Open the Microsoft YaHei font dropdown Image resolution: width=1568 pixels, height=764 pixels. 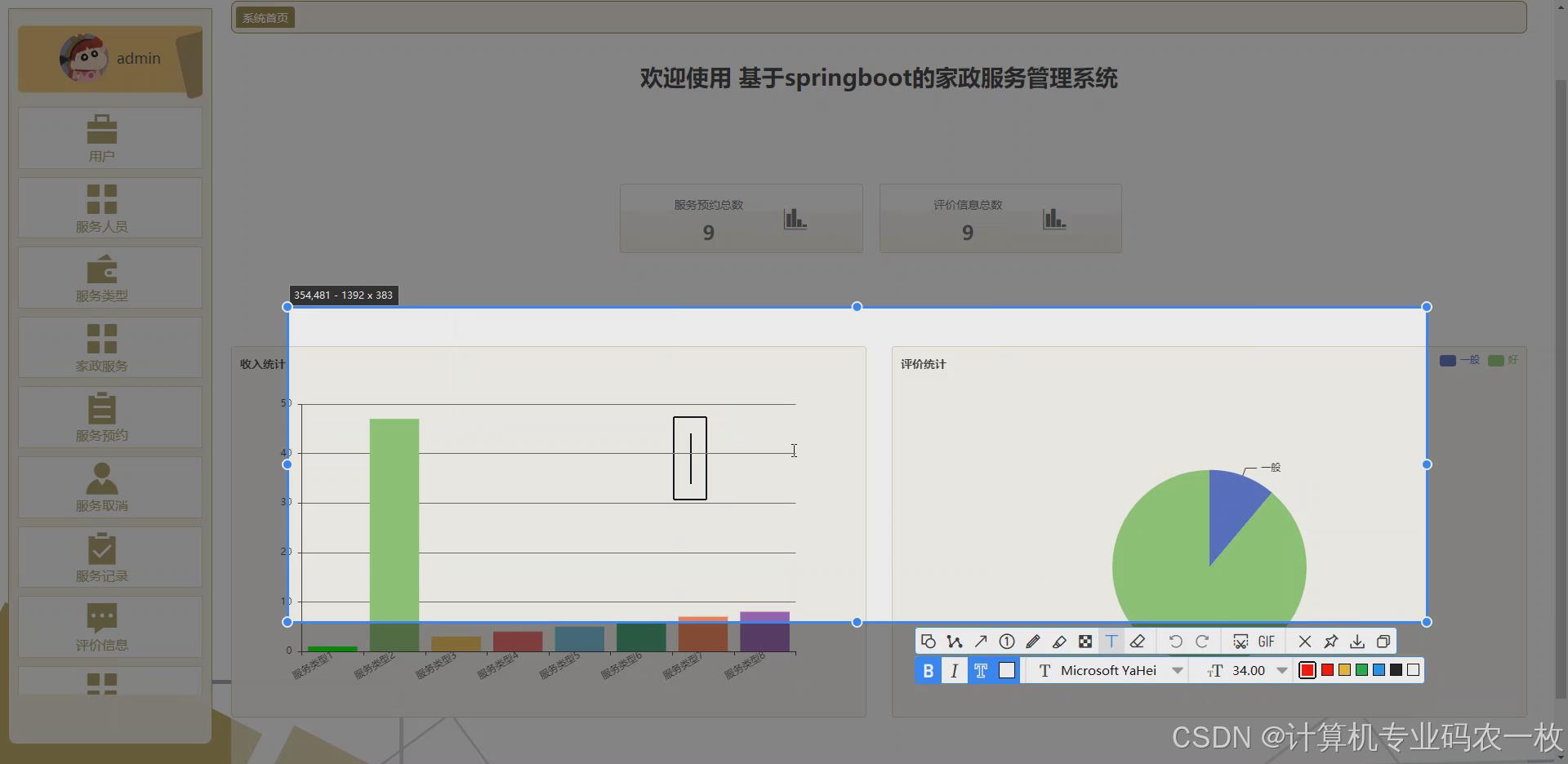pos(1178,670)
